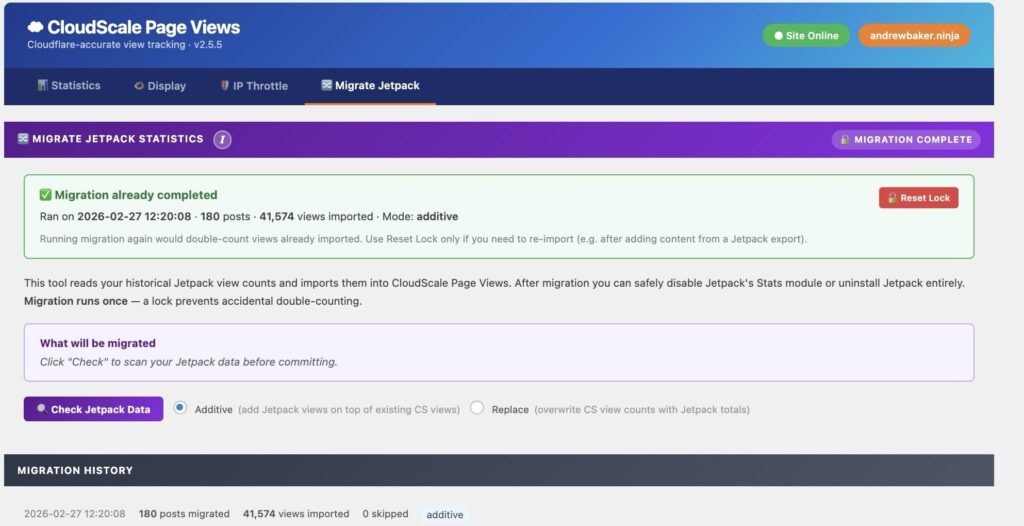This screenshot has width=1024, height=526.
Task: Click the cloud logo icon in header
Action: 35,27
